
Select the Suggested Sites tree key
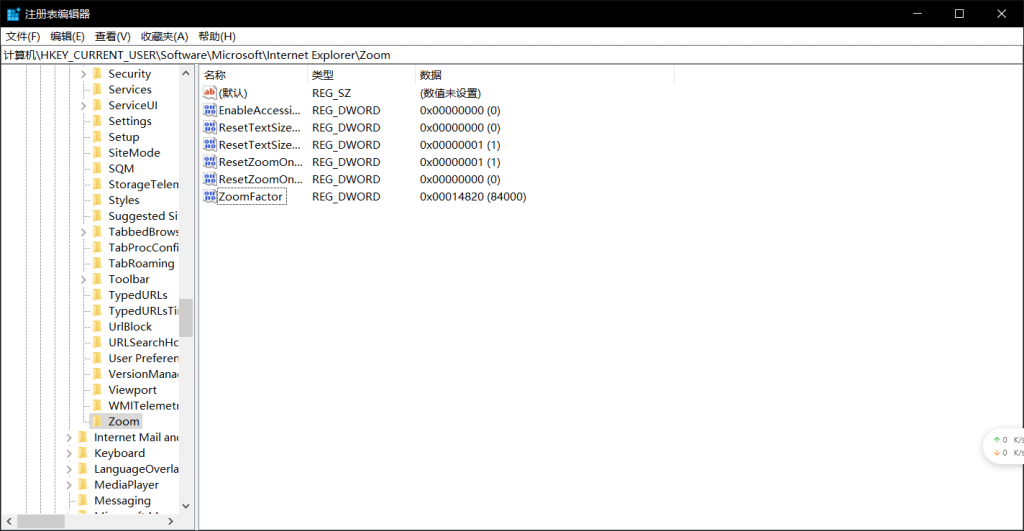pos(142,216)
